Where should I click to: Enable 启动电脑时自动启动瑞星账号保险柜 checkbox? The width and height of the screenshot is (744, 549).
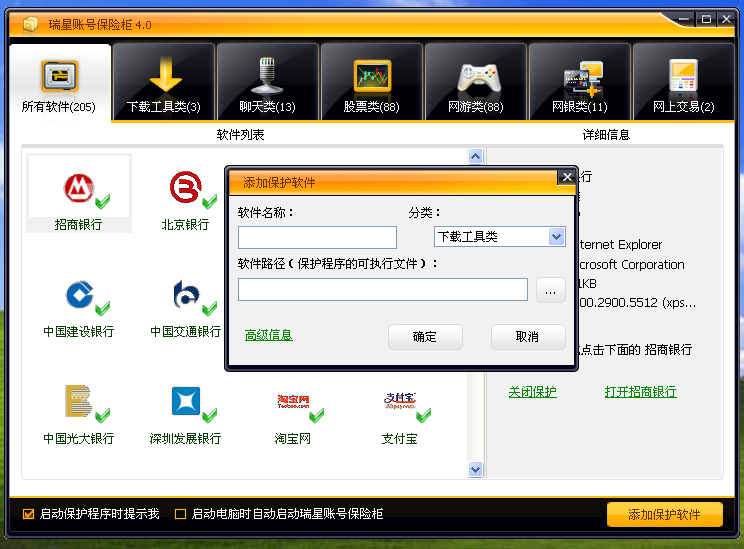[x=180, y=514]
